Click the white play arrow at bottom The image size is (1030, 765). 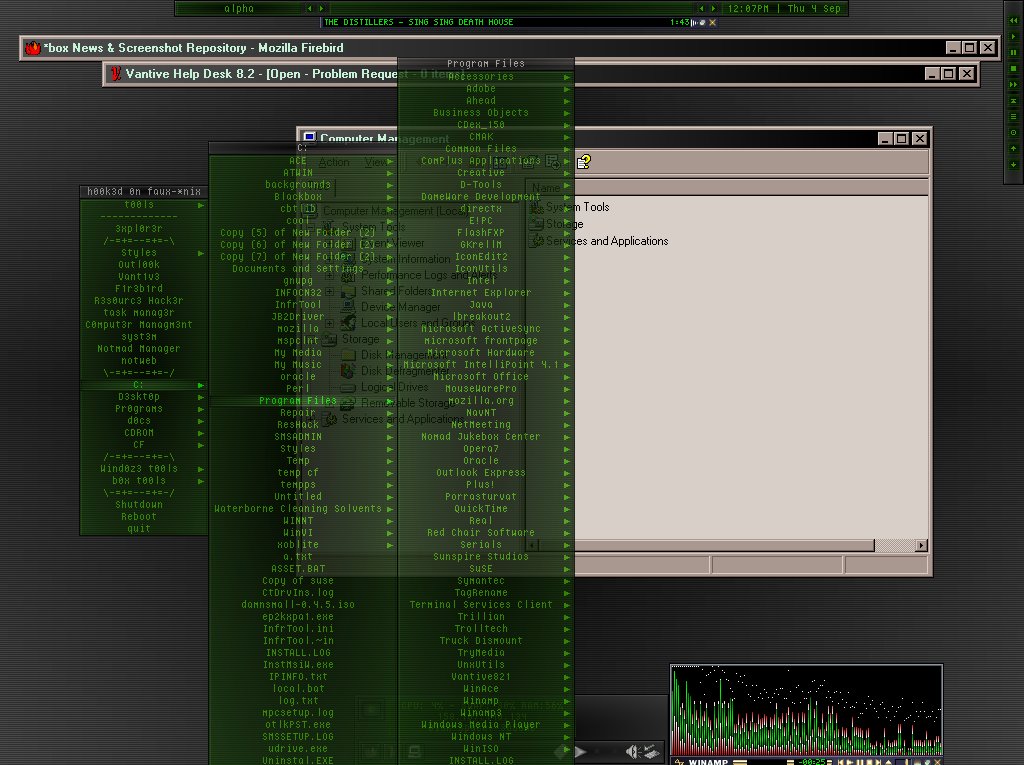[581, 751]
